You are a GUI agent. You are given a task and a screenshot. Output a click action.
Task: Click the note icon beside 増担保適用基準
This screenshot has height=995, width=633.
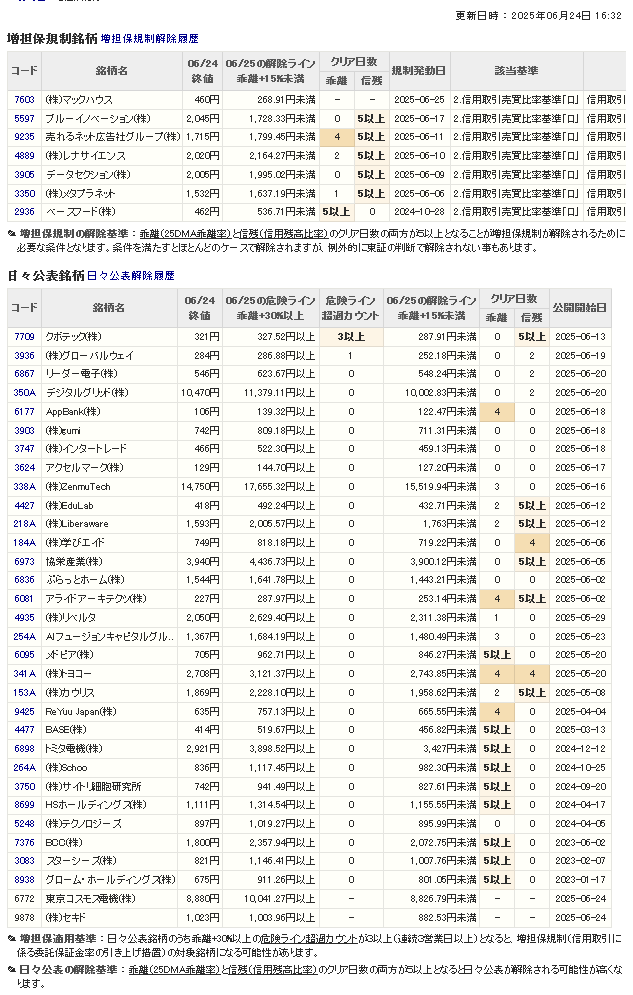pos(11,938)
